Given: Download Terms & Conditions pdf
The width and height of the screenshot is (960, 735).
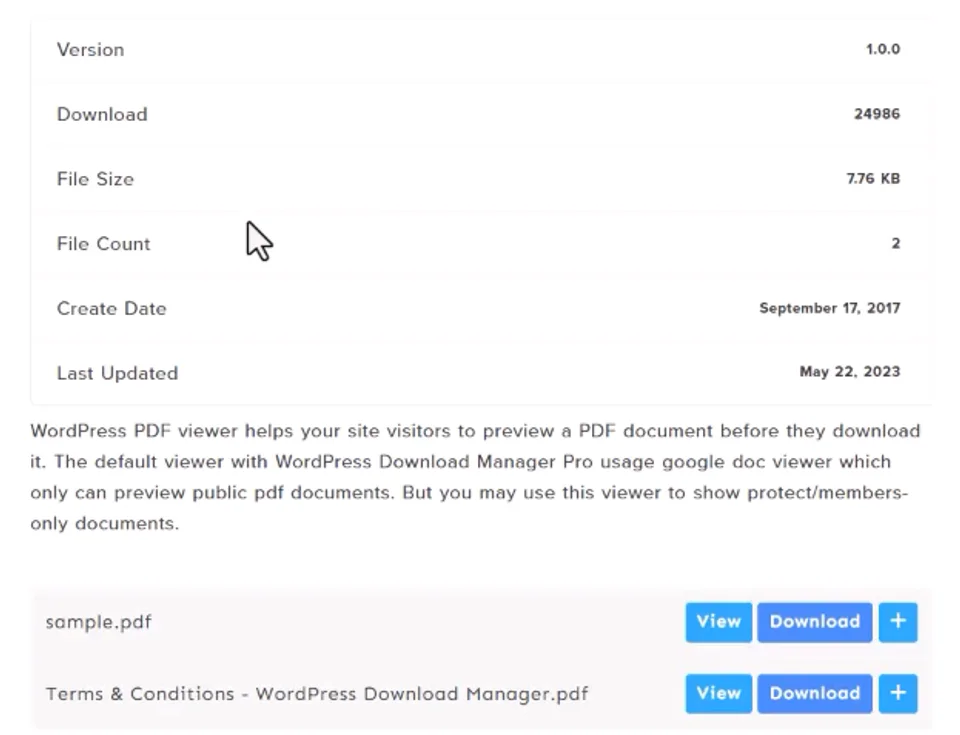Looking at the screenshot, I should point(814,693).
